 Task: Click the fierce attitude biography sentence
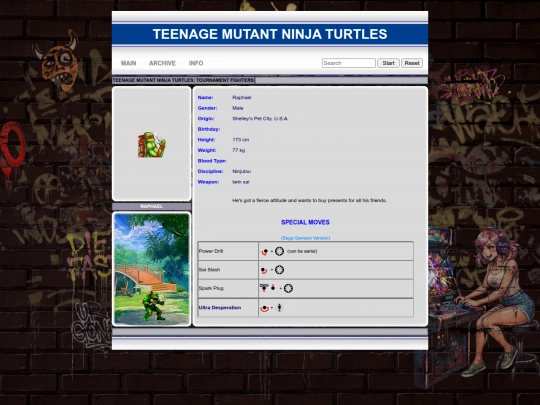click(x=310, y=200)
